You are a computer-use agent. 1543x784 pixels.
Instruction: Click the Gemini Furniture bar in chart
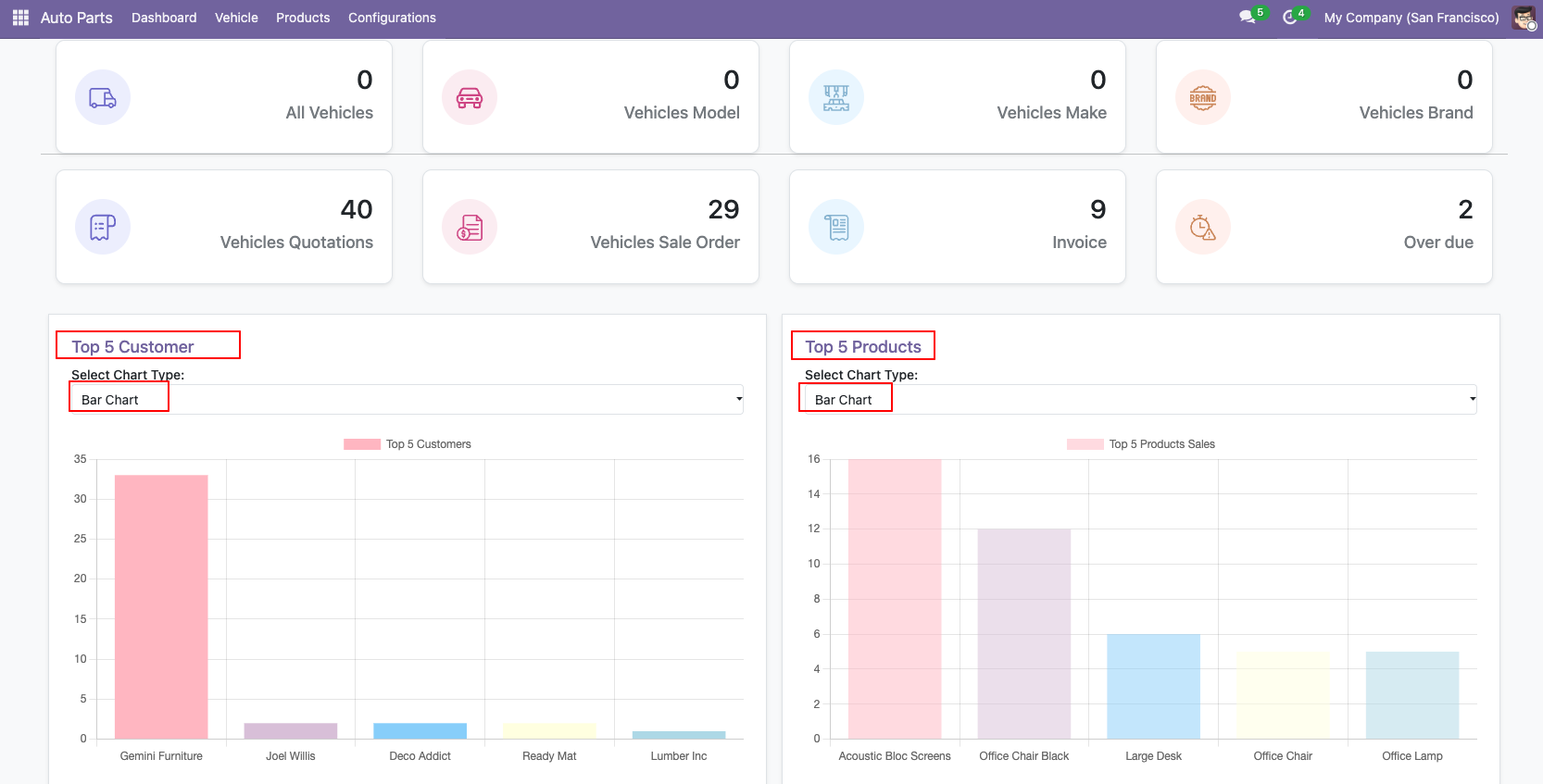pyautogui.click(x=161, y=606)
